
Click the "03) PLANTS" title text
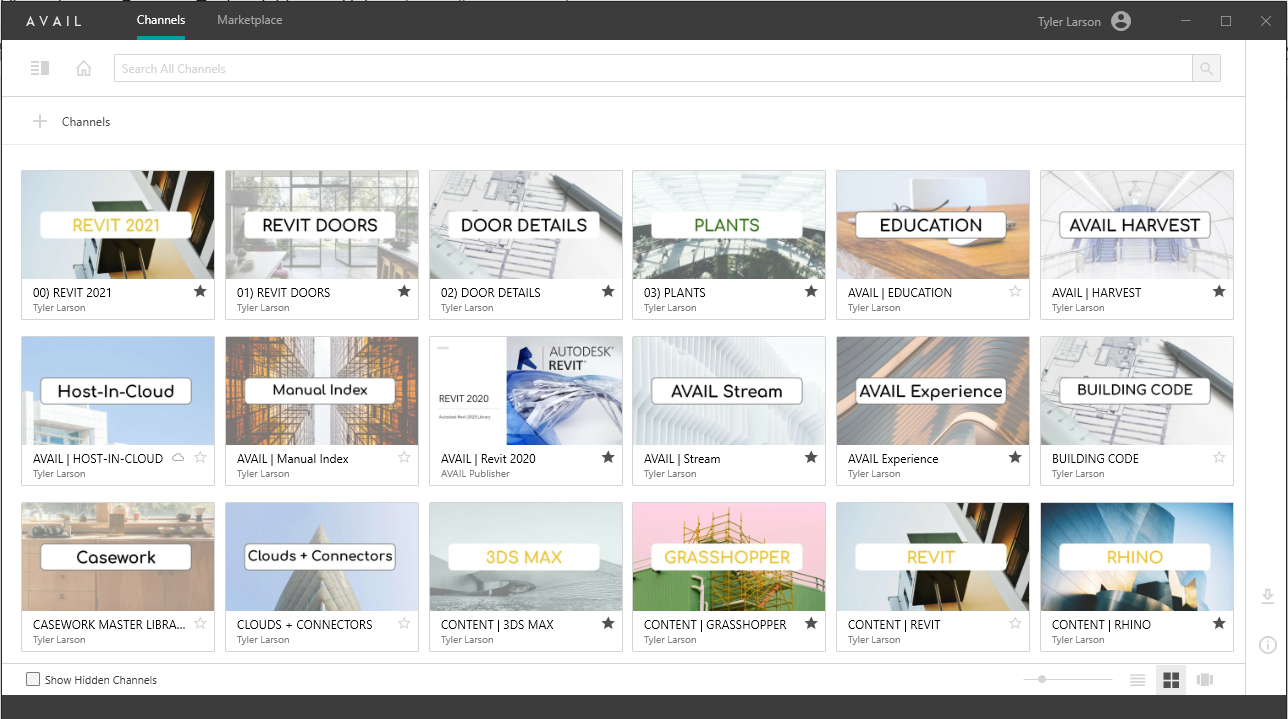pyautogui.click(x=675, y=292)
